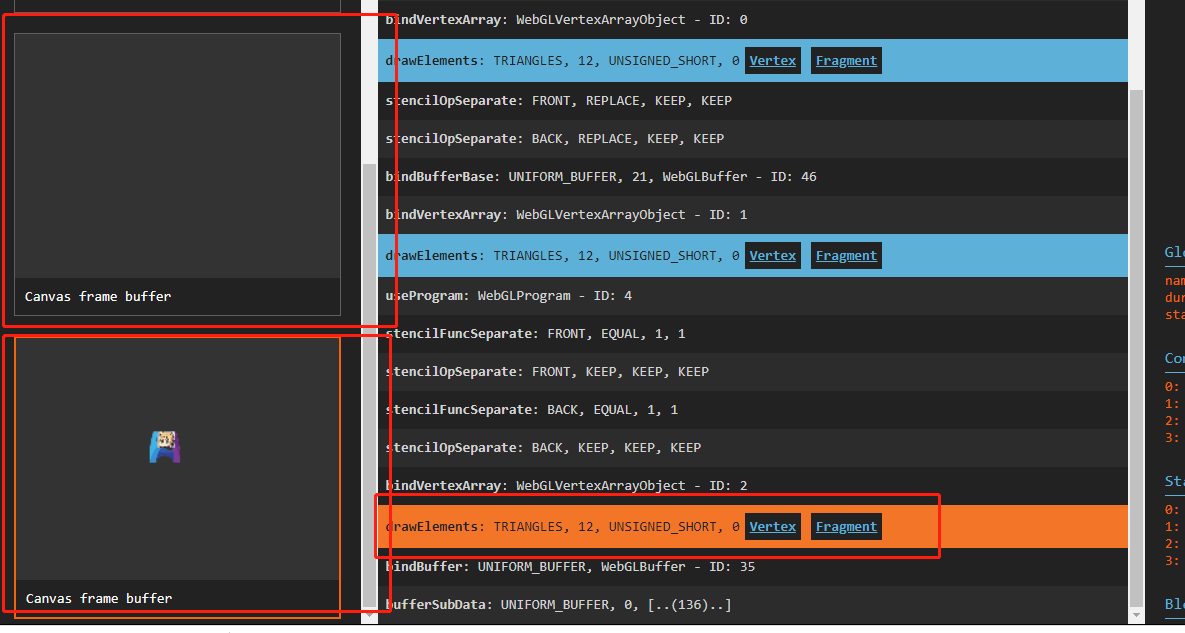Open Fragment link in drawElements below bindVertexArray ID: 1
1185x633 pixels.
(846, 255)
